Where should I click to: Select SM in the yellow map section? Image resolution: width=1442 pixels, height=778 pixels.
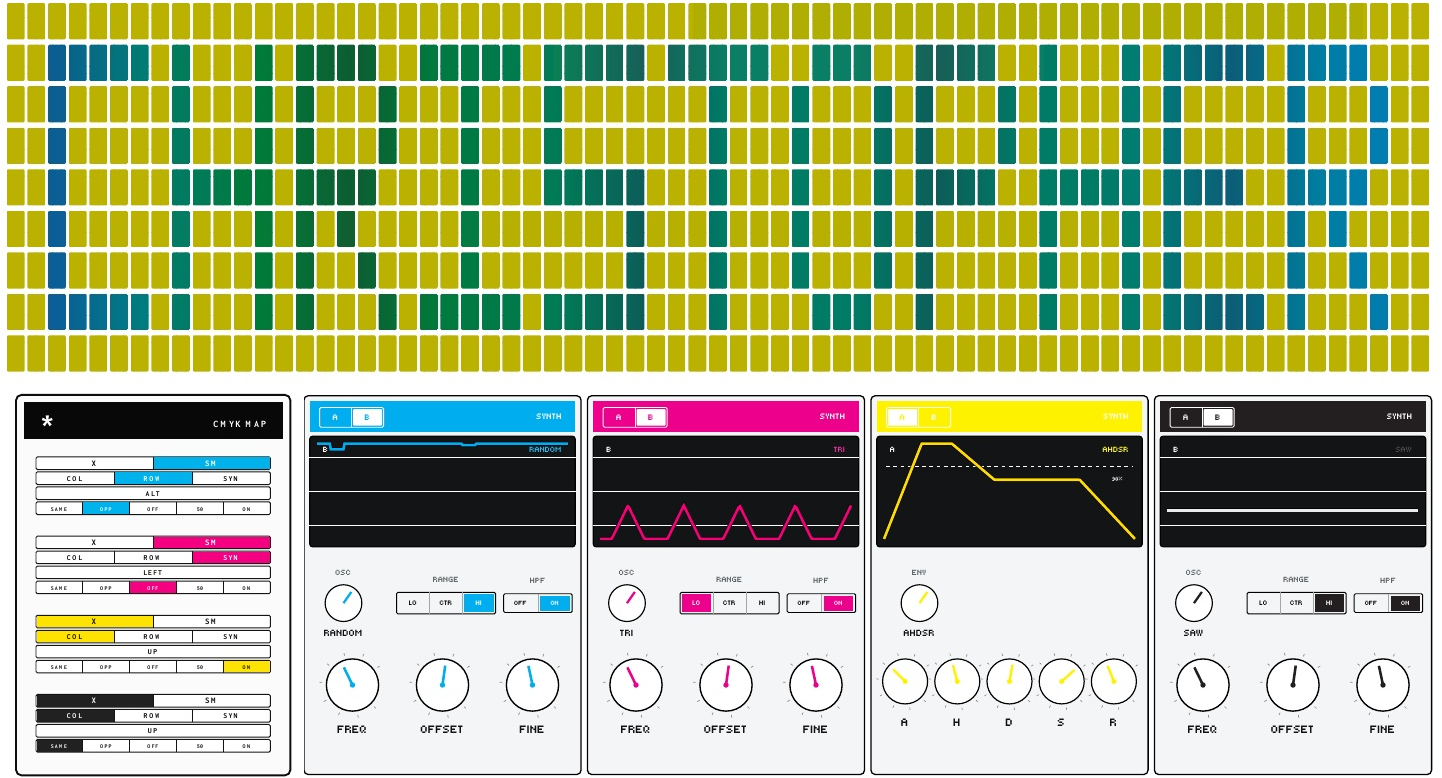coord(212,621)
